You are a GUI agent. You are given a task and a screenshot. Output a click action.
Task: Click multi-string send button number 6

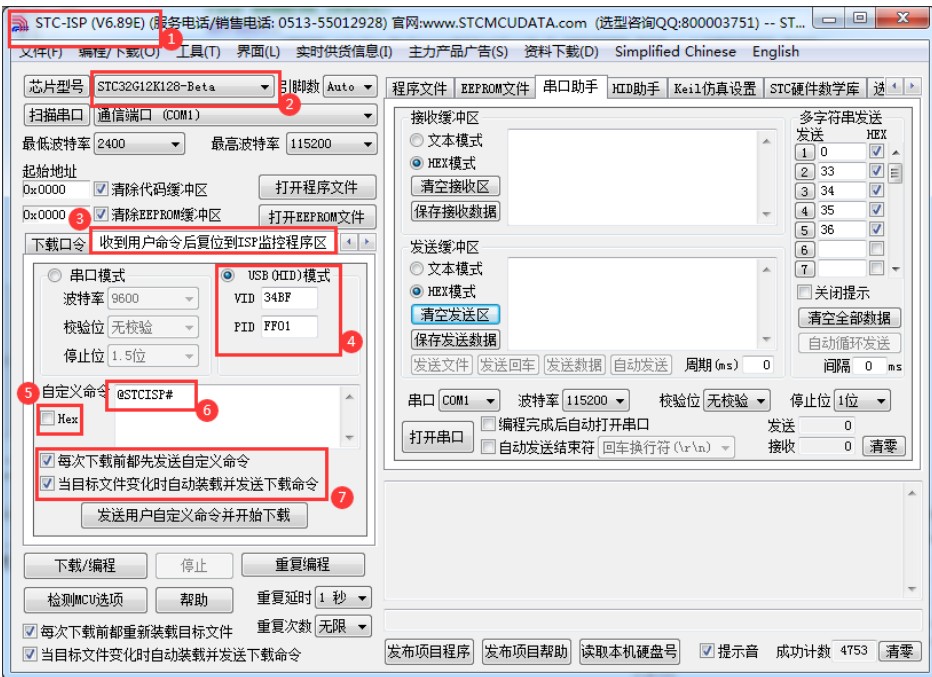coord(804,250)
